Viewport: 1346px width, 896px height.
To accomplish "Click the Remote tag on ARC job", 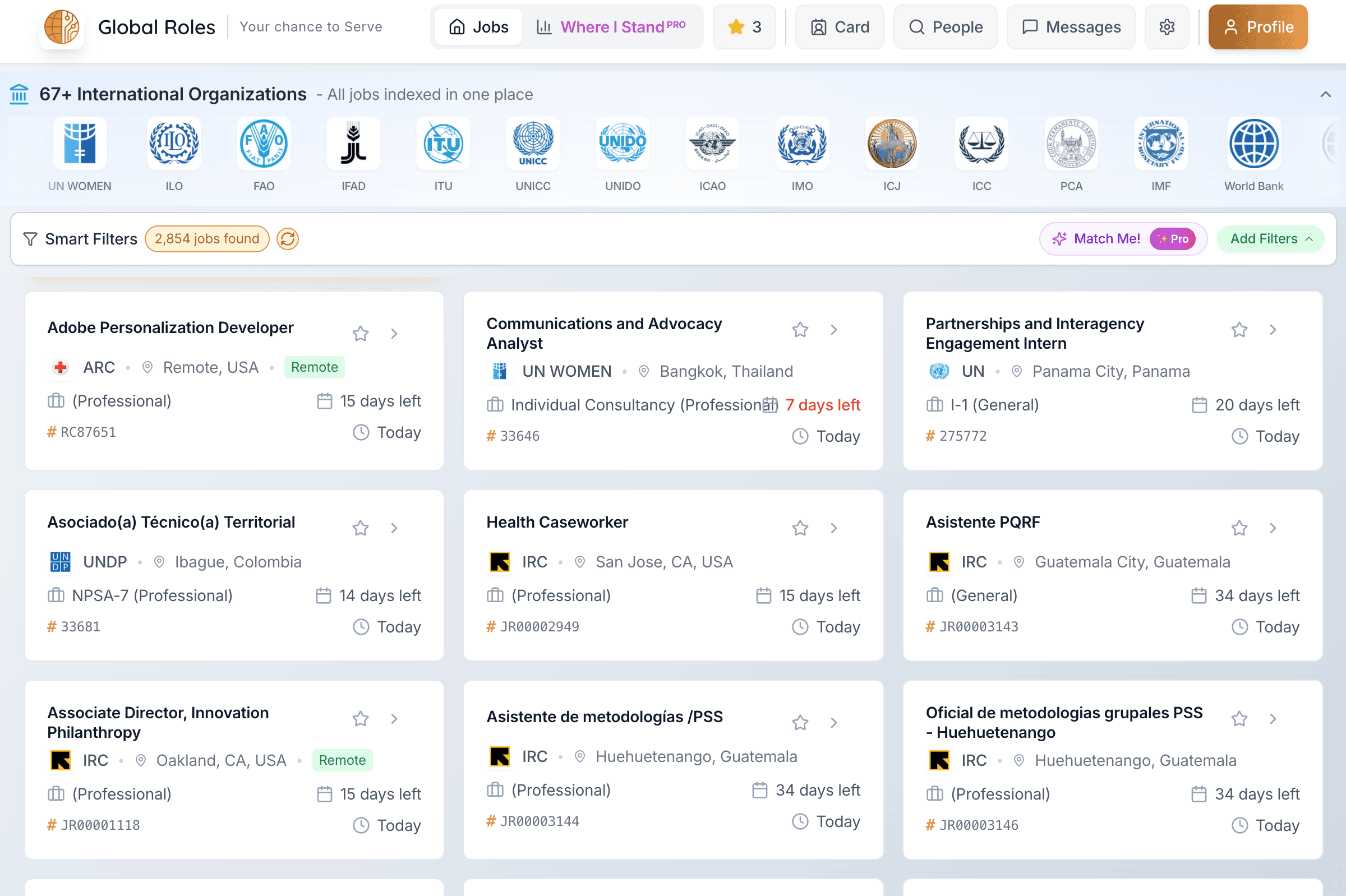I will pyautogui.click(x=315, y=367).
